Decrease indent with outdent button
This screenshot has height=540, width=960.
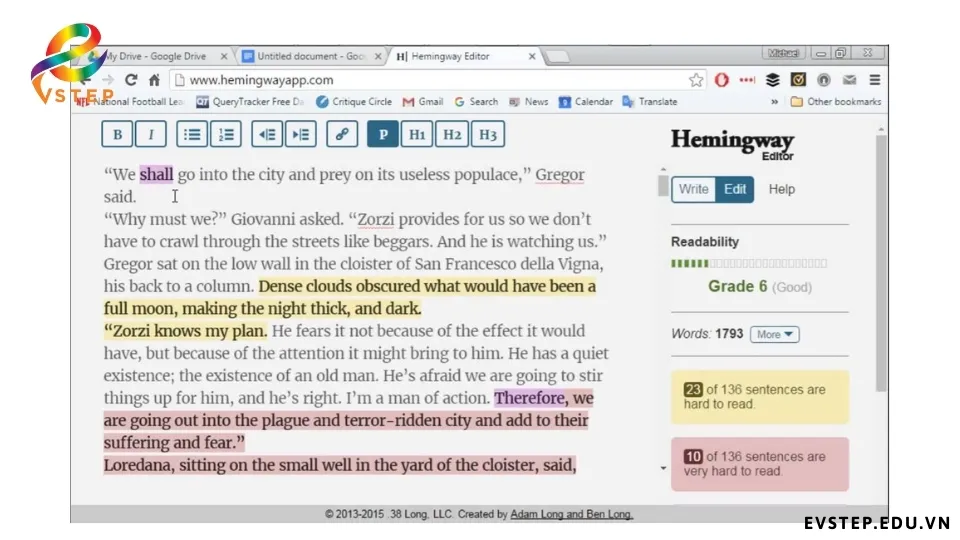pyautogui.click(x=267, y=135)
